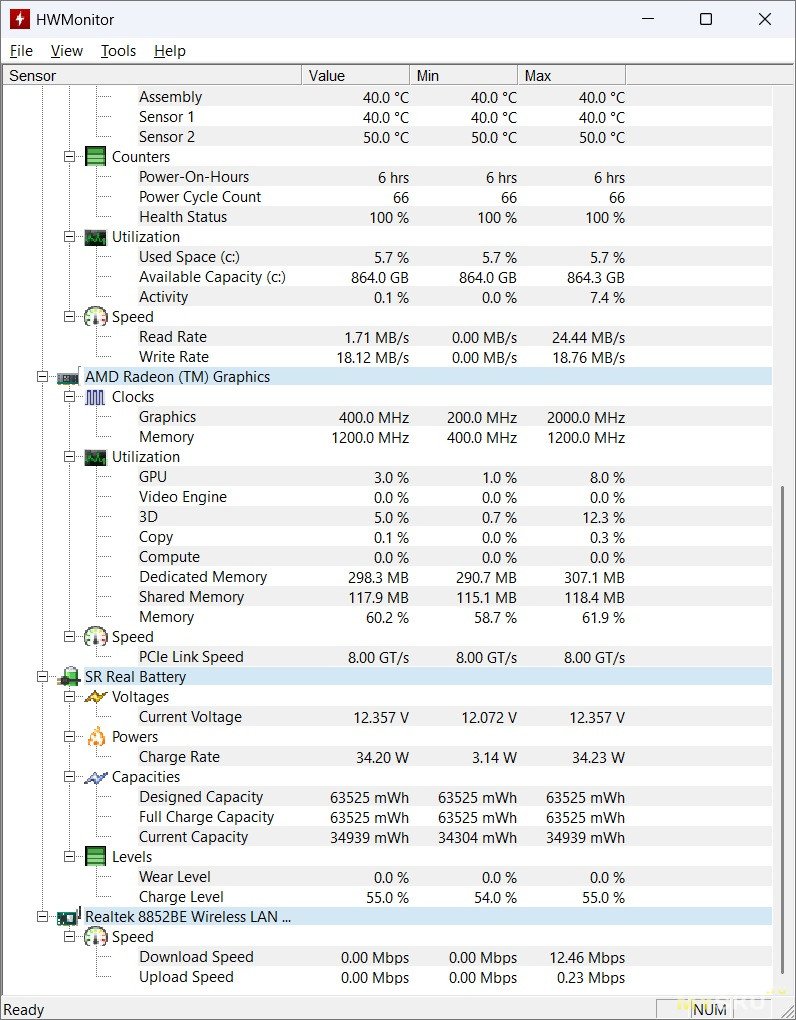Image resolution: width=796 pixels, height=1020 pixels.
Task: Select the Charge Level row
Action: point(181,897)
